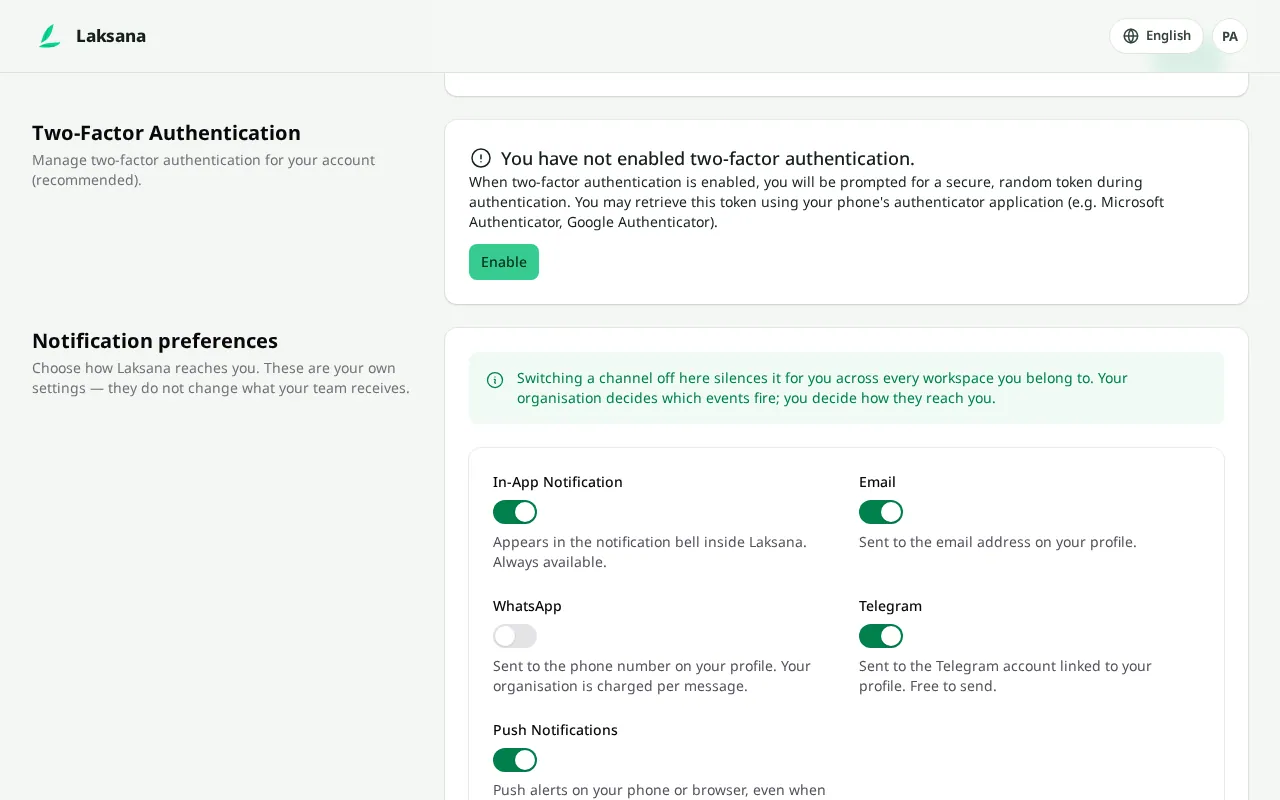Click the "Push alerts on your phone" description
The image size is (1280, 800).
tap(659, 790)
